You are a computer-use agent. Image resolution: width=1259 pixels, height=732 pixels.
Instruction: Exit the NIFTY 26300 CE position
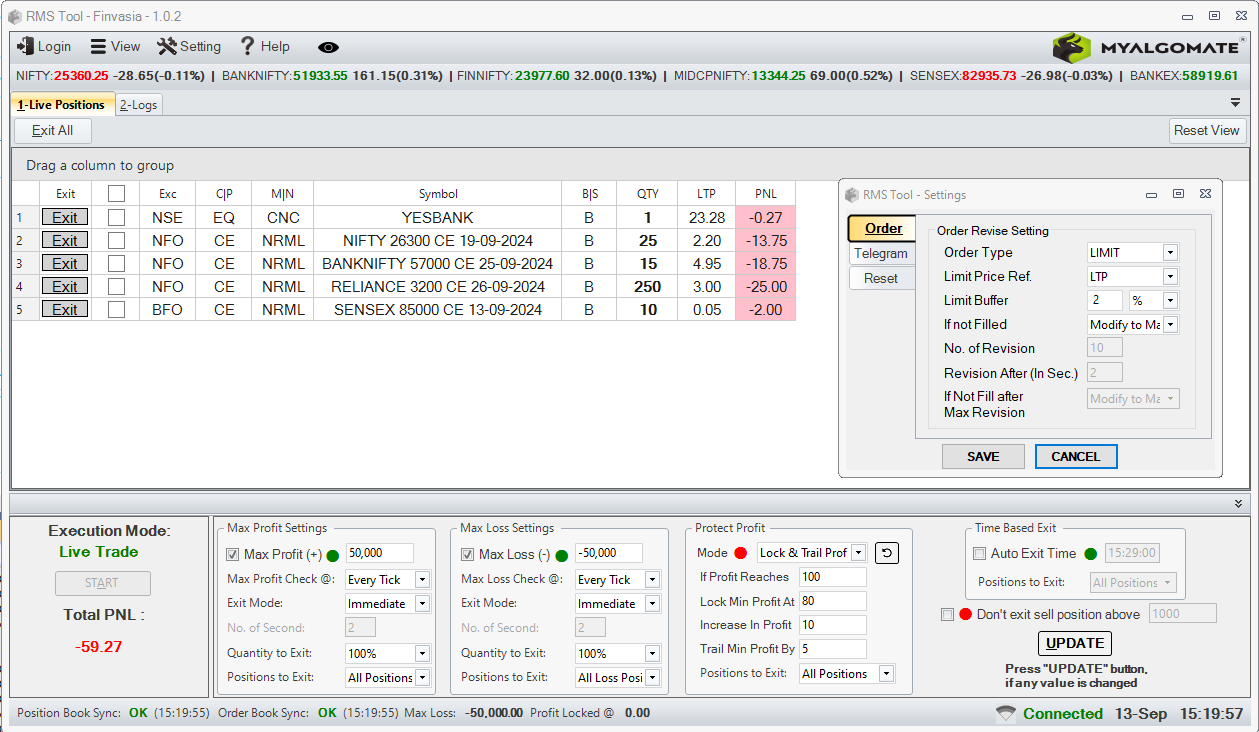65,241
